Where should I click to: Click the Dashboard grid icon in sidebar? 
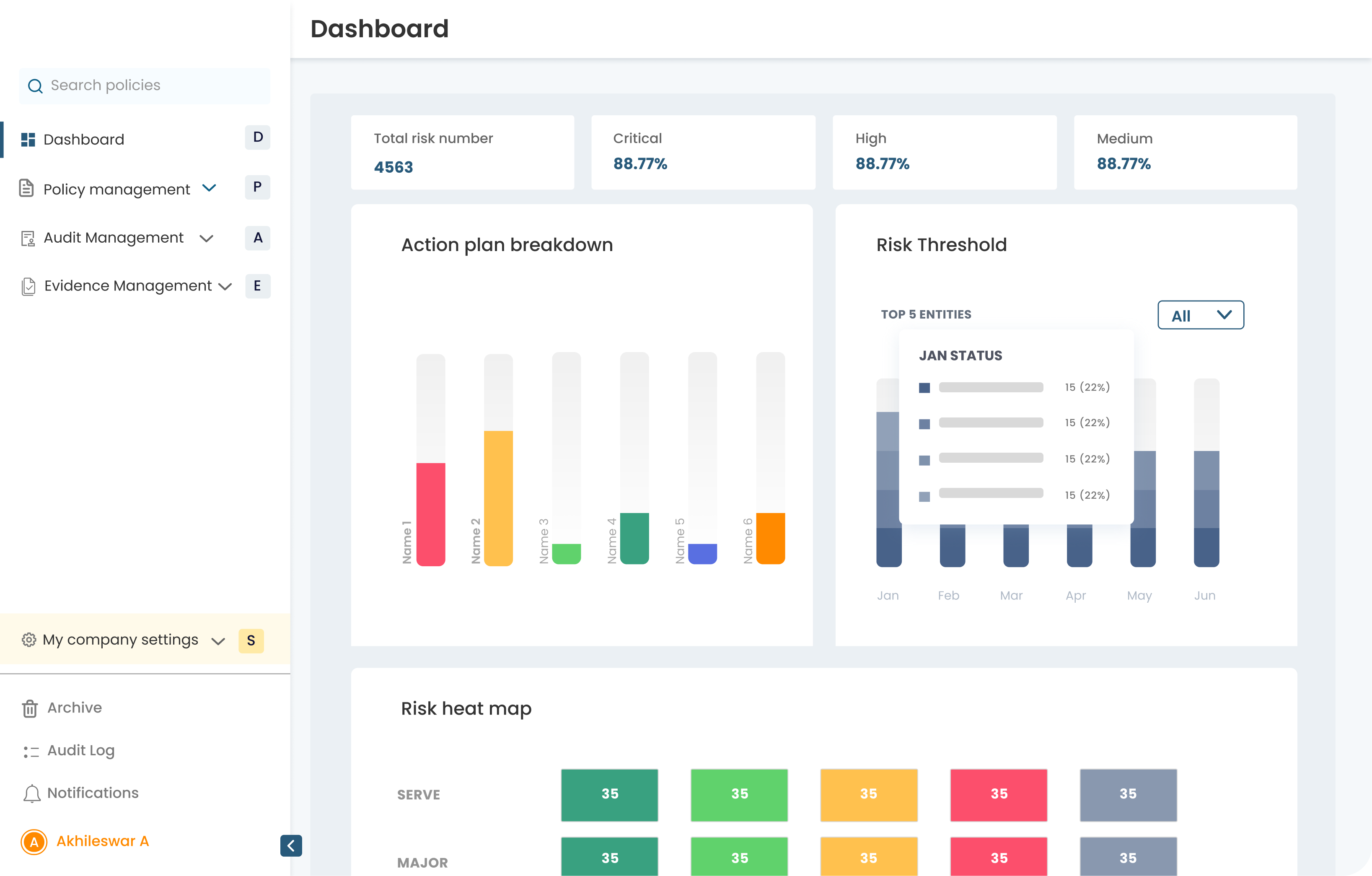click(28, 140)
